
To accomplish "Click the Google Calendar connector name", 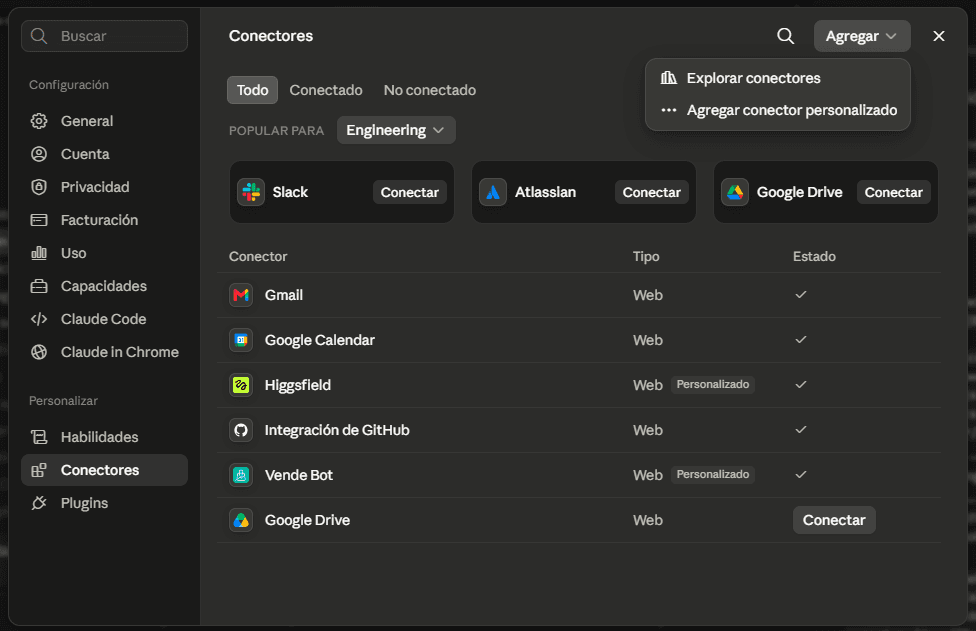I will coord(320,340).
